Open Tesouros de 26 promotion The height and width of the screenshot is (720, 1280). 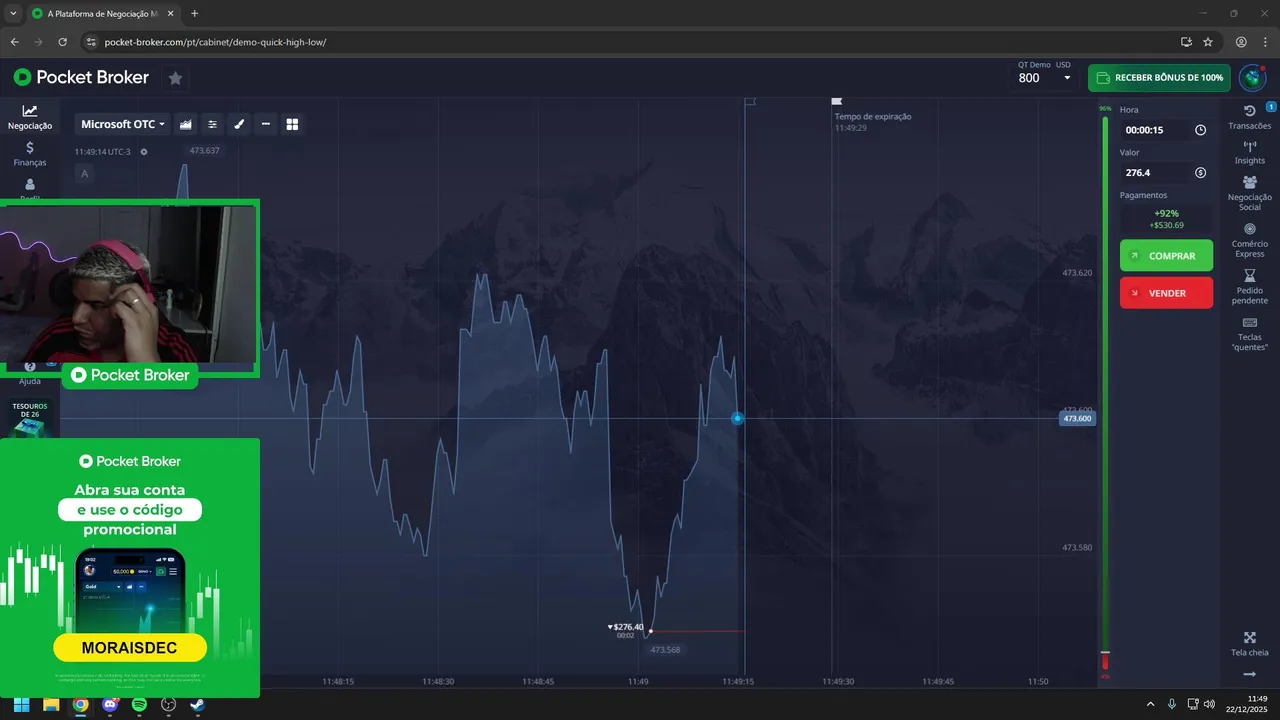[30, 419]
